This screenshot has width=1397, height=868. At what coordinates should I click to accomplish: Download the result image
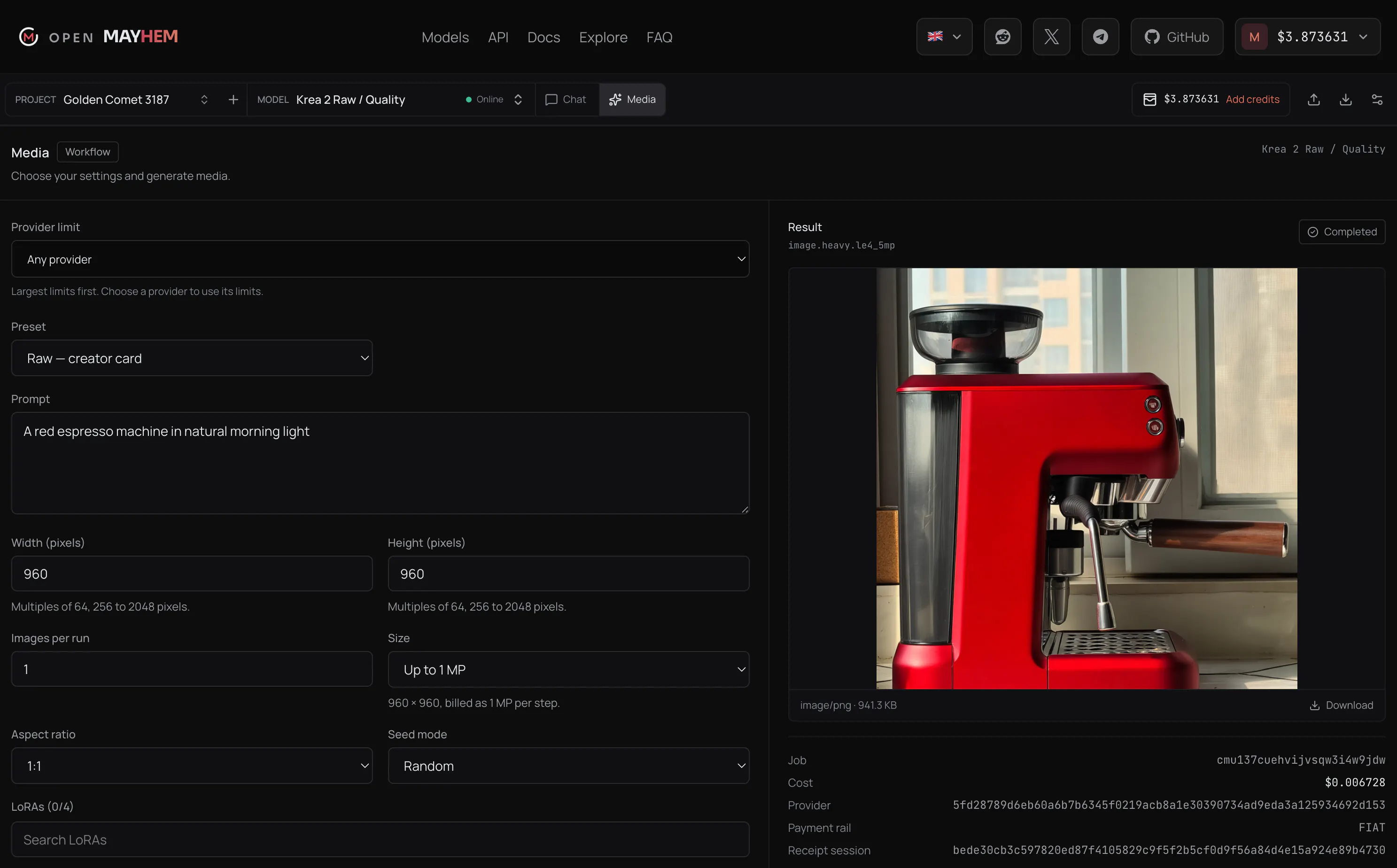pos(1341,705)
